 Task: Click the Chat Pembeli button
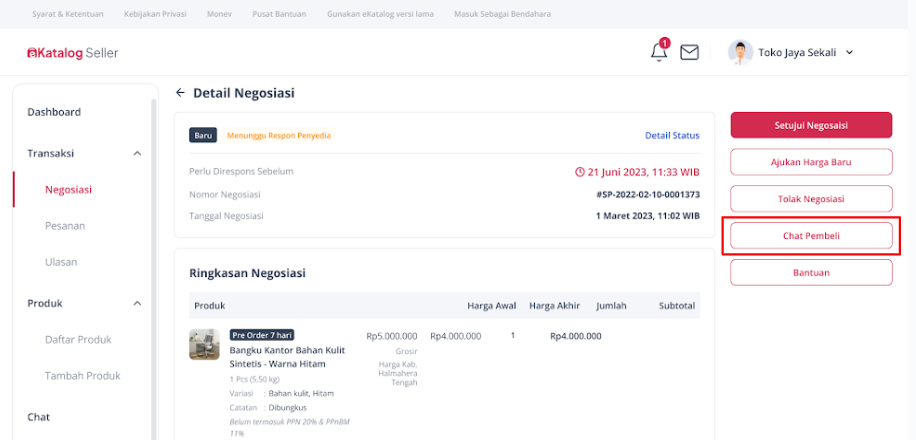811,235
